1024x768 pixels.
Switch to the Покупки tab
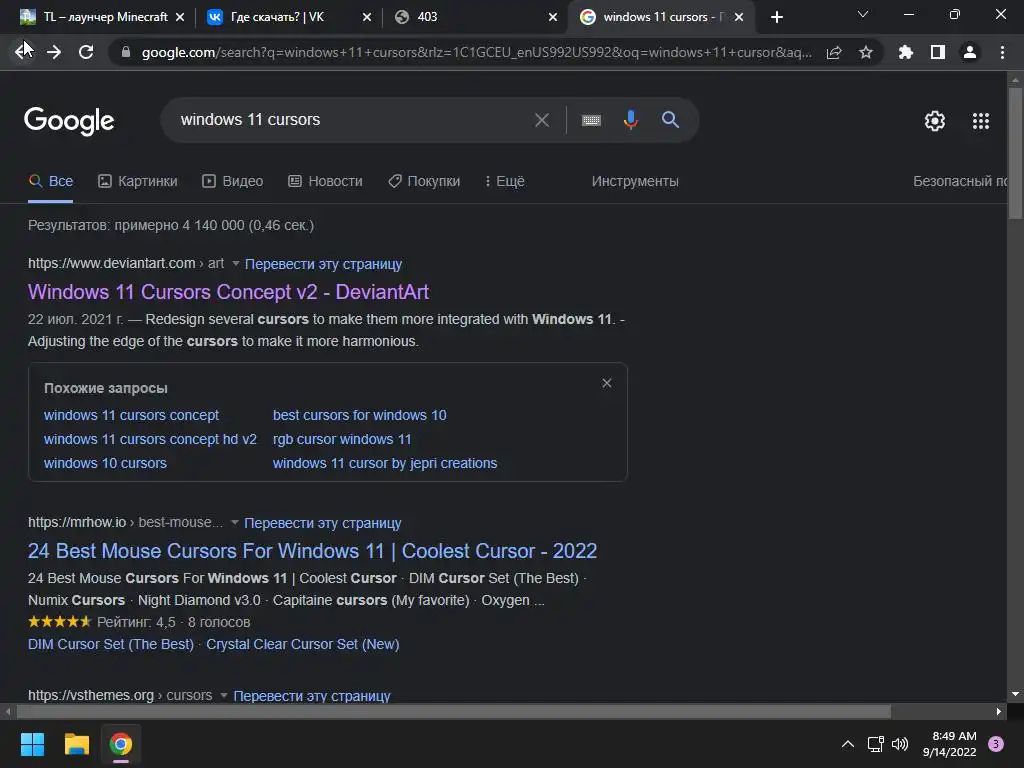point(424,182)
